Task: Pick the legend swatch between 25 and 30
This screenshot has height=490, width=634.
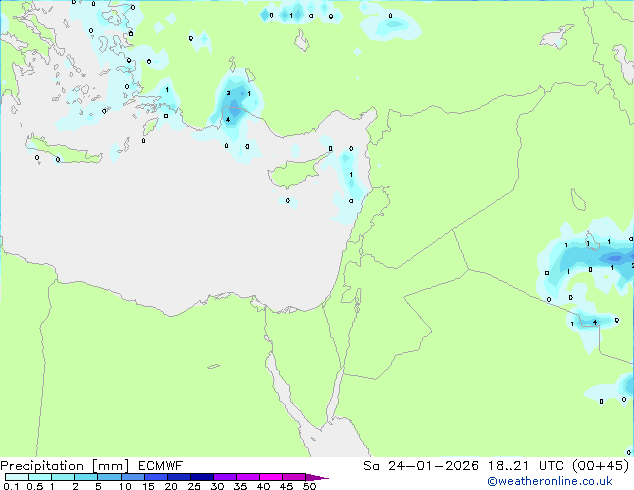Action: (201, 477)
